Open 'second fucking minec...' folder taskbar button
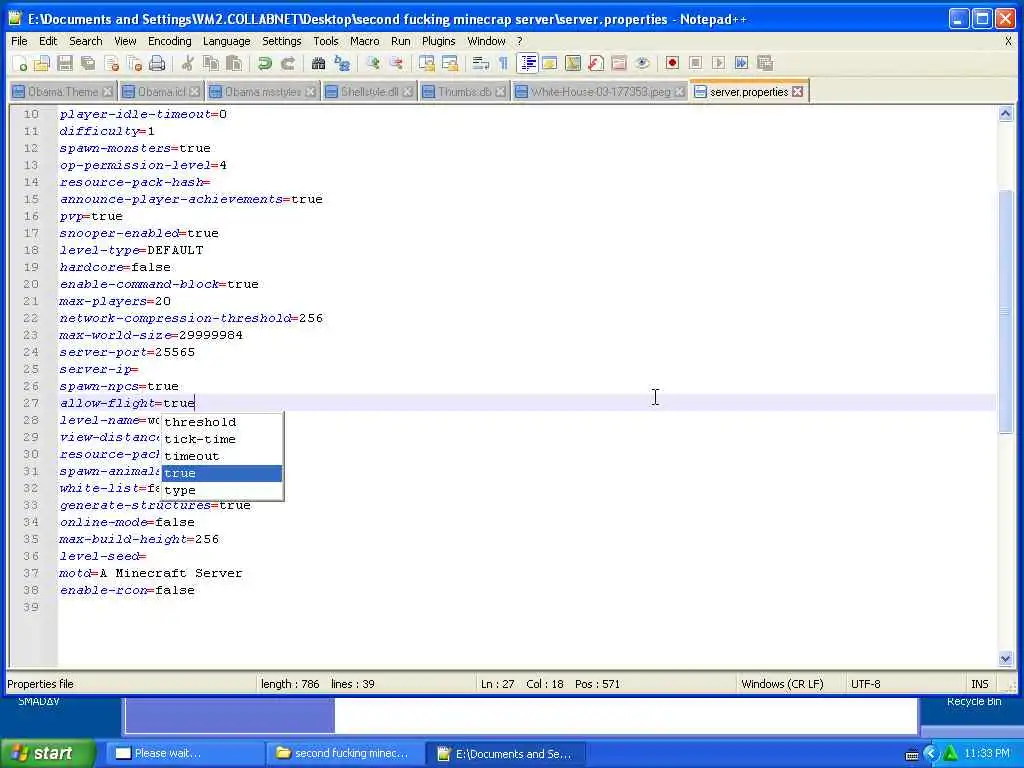1024x768 pixels. pos(345,753)
